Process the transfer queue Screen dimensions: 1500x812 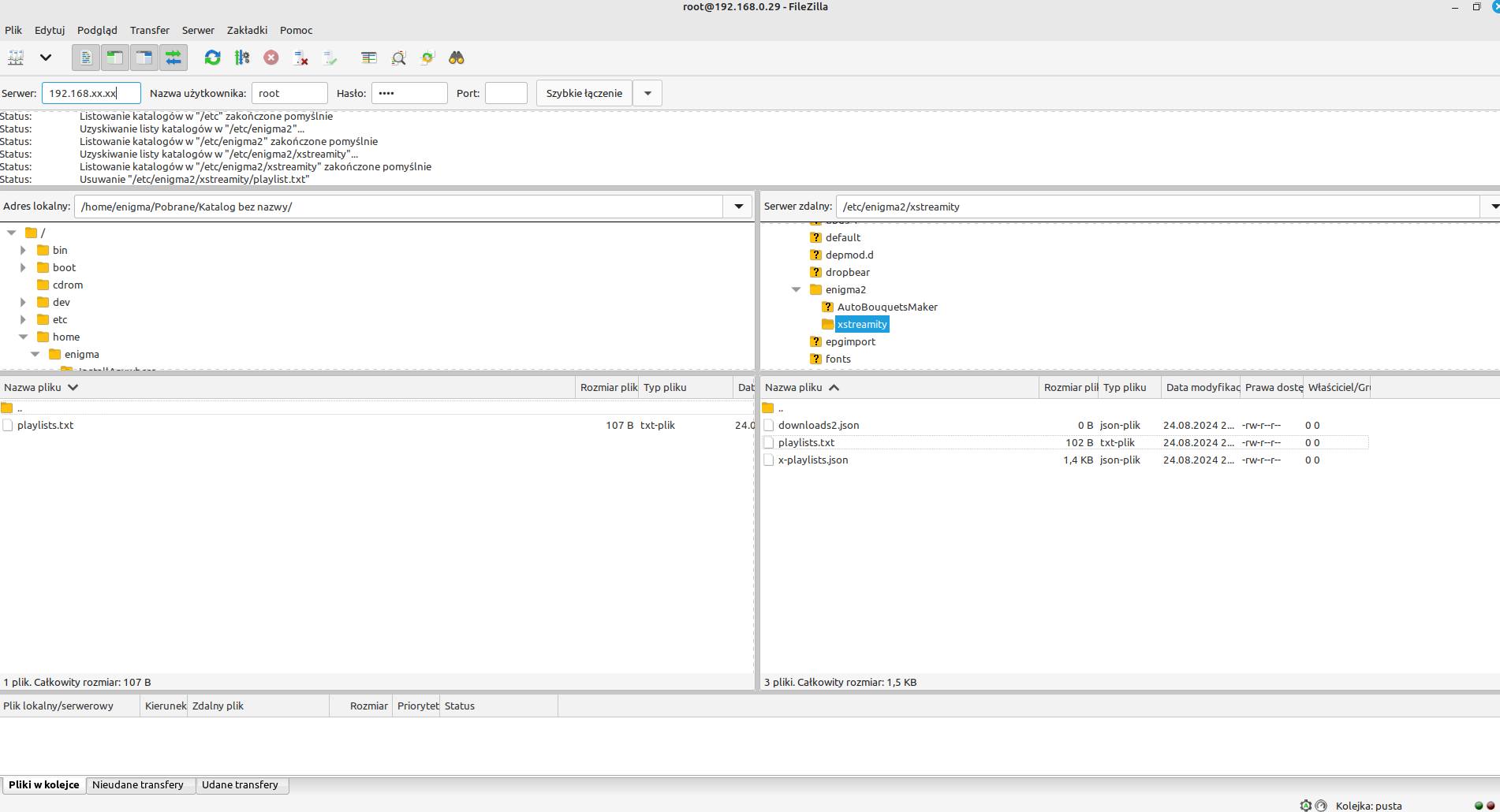[242, 58]
